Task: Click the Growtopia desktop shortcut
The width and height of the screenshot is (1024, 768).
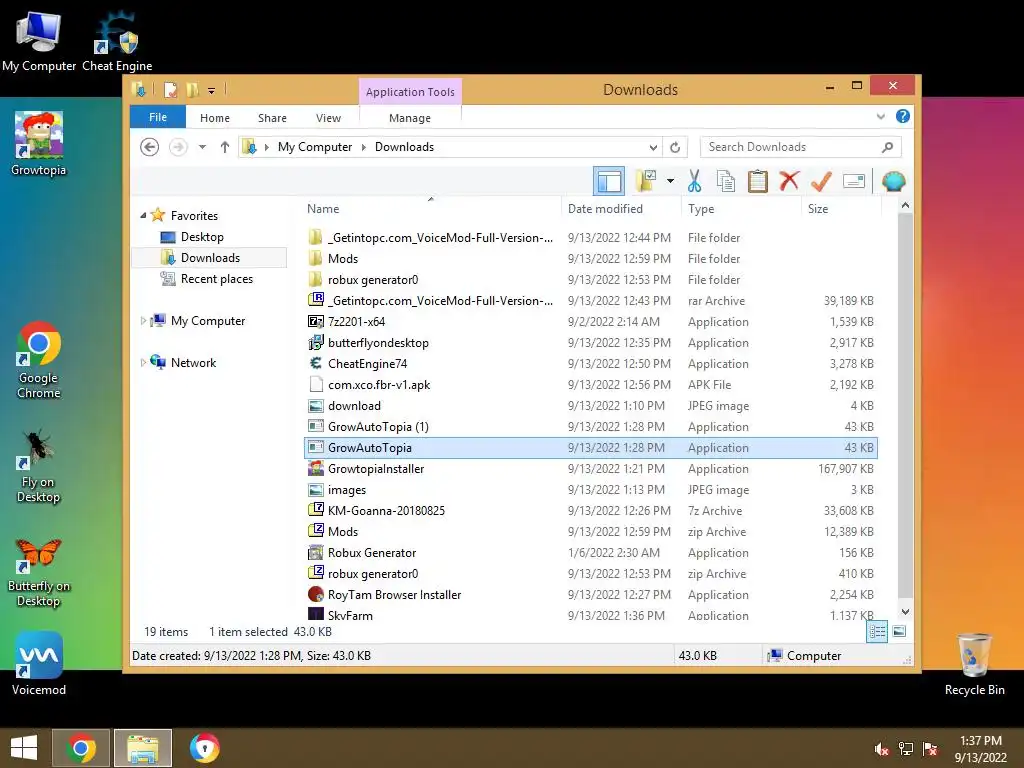Action: 39,144
